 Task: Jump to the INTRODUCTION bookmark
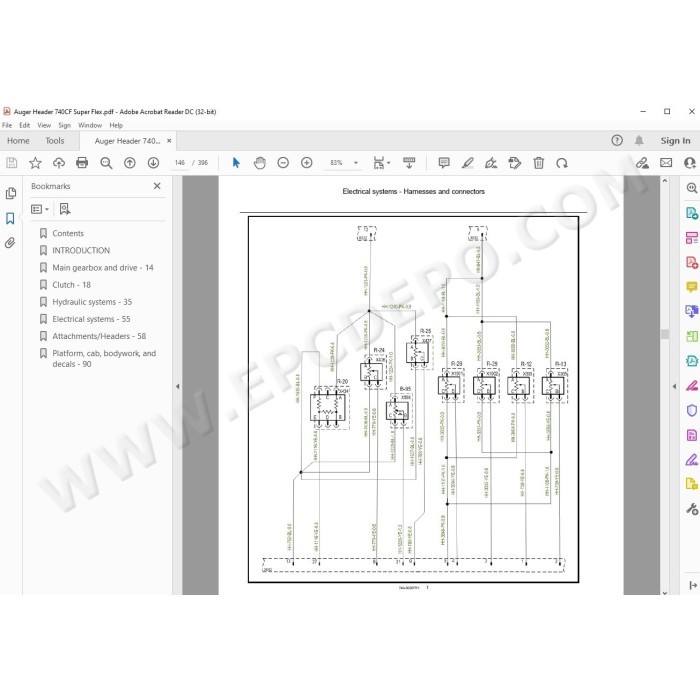point(81,250)
